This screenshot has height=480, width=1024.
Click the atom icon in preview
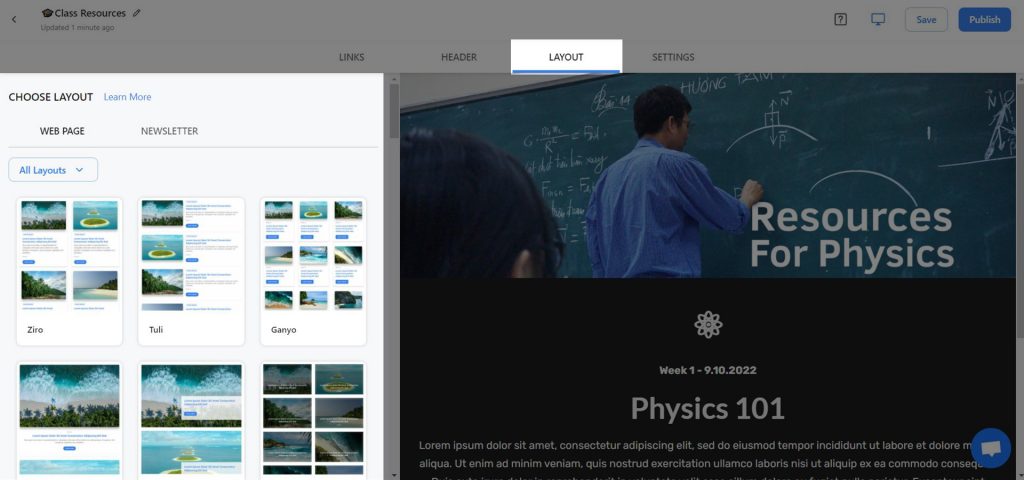709,325
